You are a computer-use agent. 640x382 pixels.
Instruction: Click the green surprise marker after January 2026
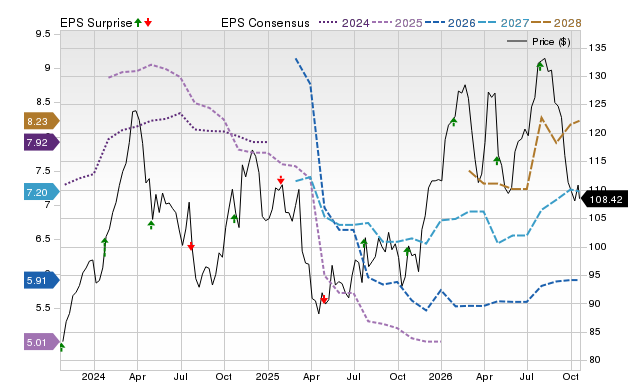pos(453,122)
